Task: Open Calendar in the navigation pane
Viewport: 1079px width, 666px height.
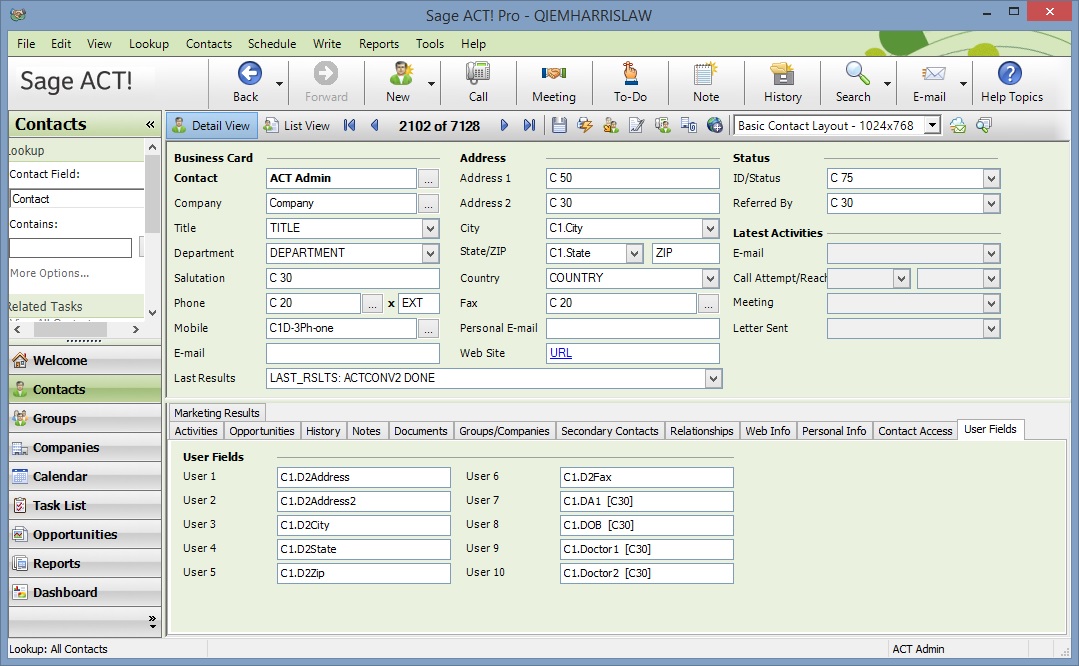Action: pos(85,476)
